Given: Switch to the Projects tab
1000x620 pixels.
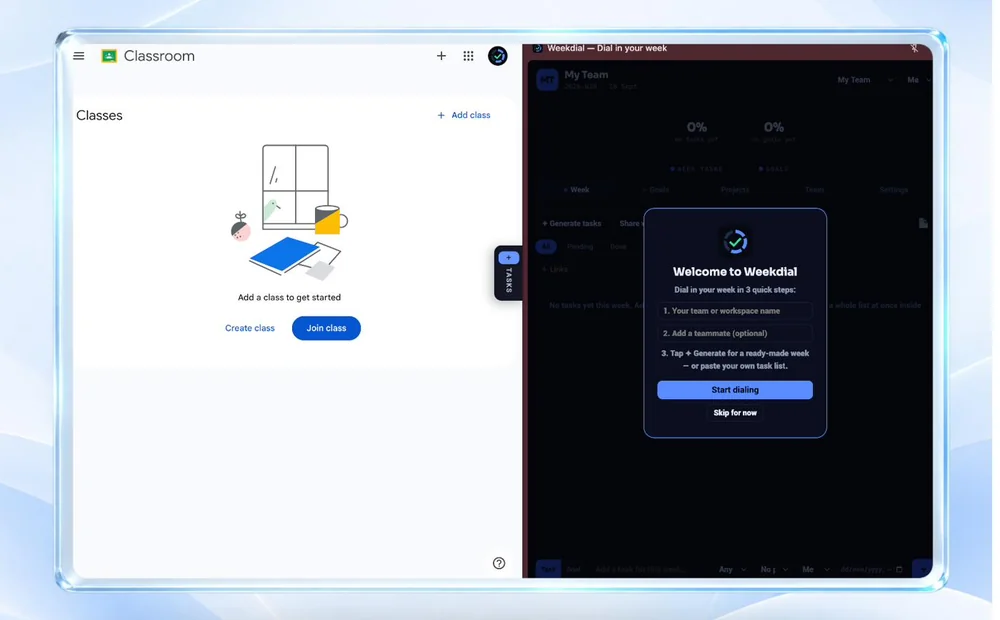Looking at the screenshot, I should 735,189.
